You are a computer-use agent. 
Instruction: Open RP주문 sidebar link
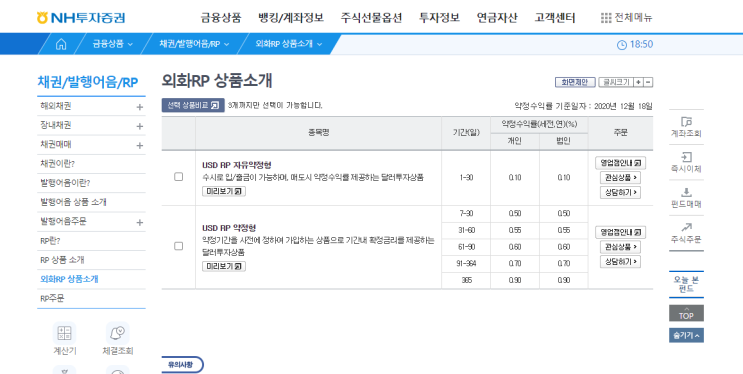tap(52, 298)
